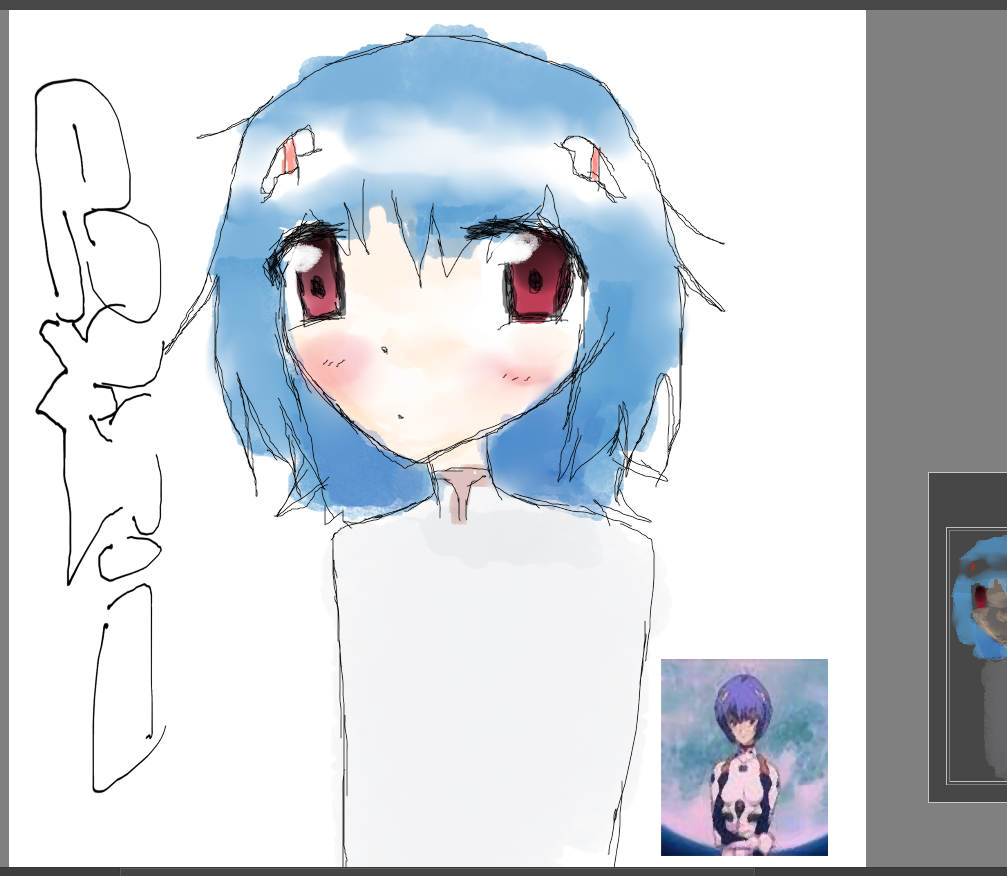Click the purple-haired head in the reference photo

pyautogui.click(x=742, y=708)
